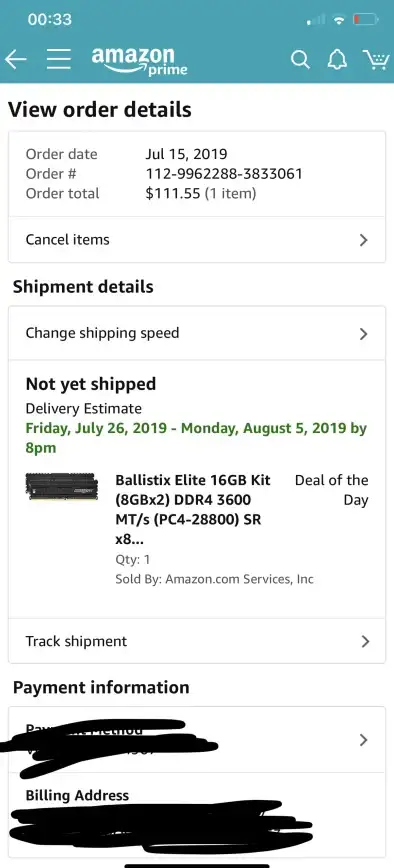Tap the RAM product thumbnail
This screenshot has width=394, height=868.
[62, 487]
